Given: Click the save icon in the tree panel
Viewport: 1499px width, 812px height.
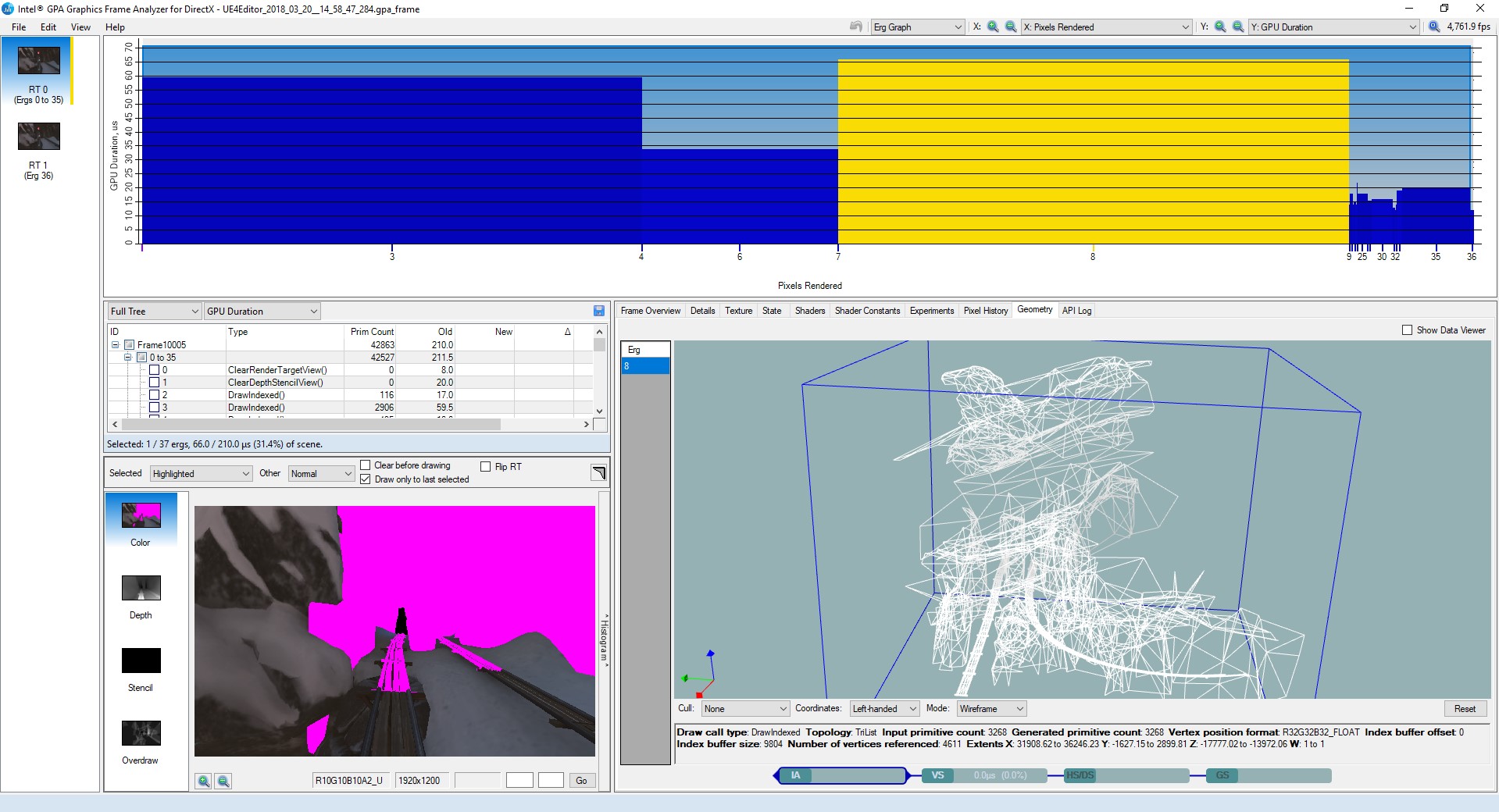Looking at the screenshot, I should [599, 311].
